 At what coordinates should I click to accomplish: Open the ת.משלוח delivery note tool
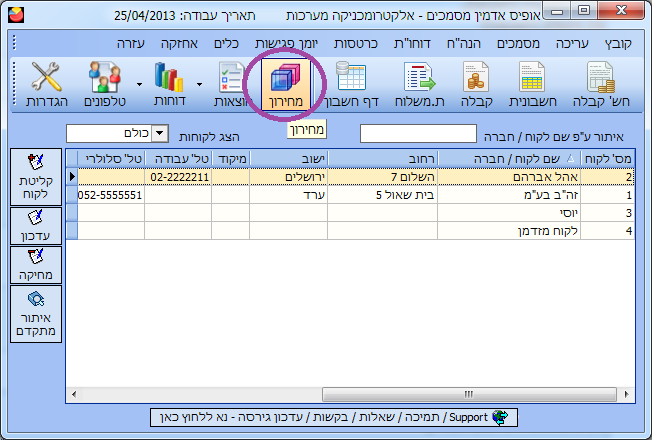tap(420, 85)
